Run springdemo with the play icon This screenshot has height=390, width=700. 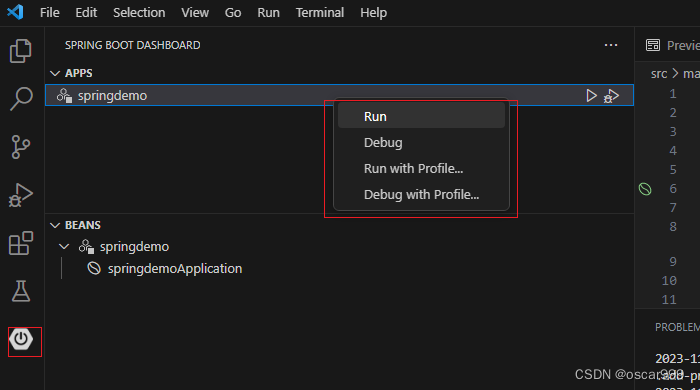click(x=591, y=95)
